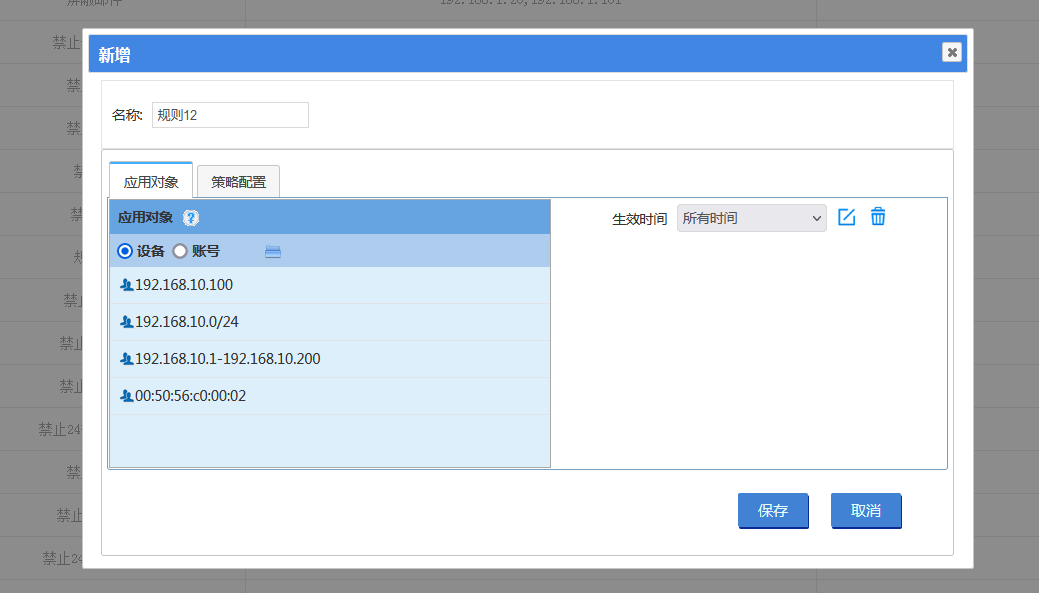Close the 新增 dialog with the X
The image size is (1039, 593).
(951, 52)
